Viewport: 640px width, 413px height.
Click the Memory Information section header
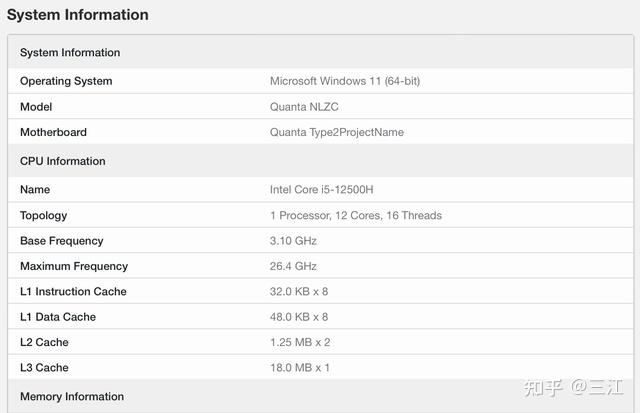72,397
